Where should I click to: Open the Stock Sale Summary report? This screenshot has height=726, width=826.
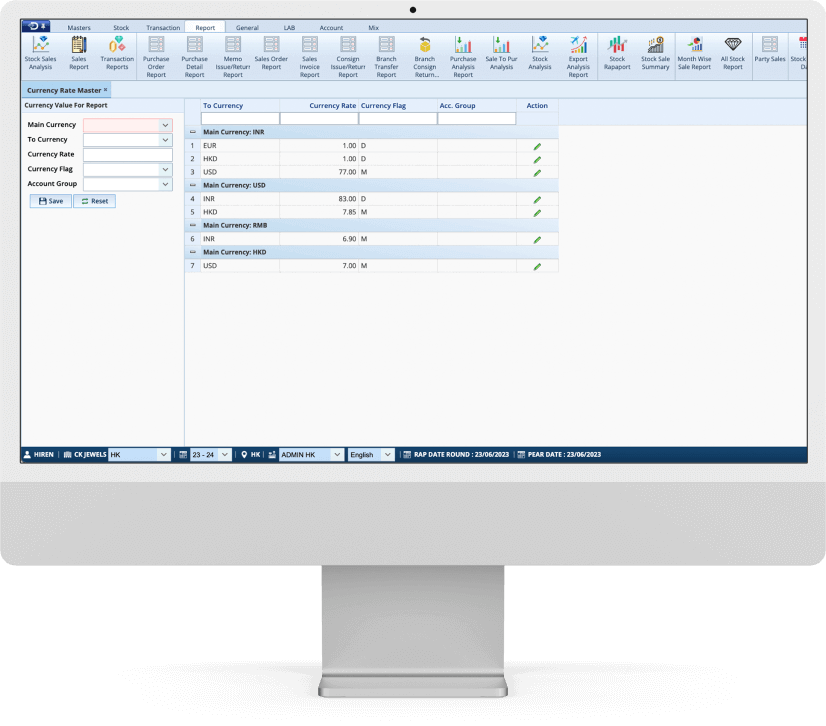coord(655,53)
